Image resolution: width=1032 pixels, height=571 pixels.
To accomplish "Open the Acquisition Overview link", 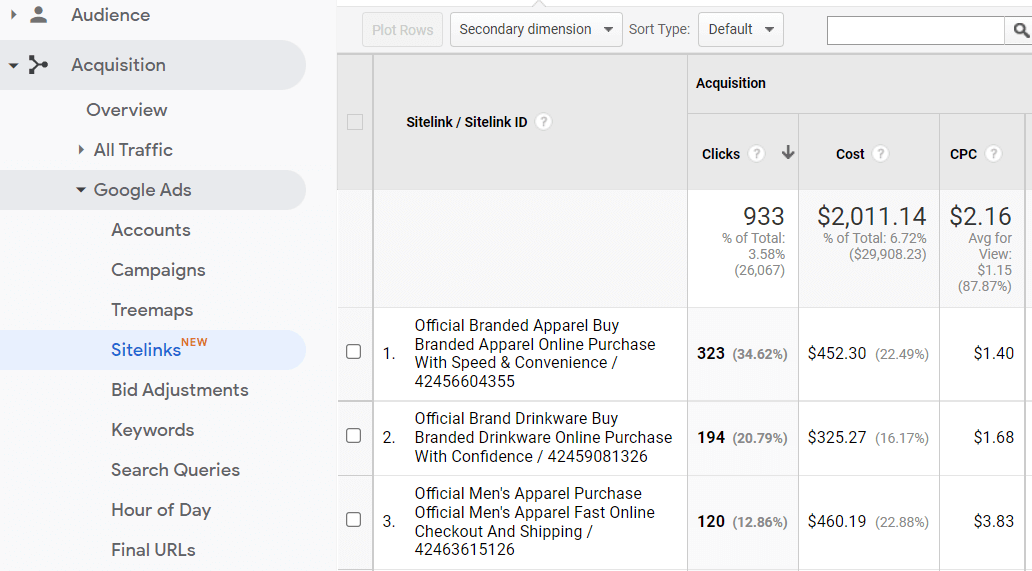I will (126, 110).
